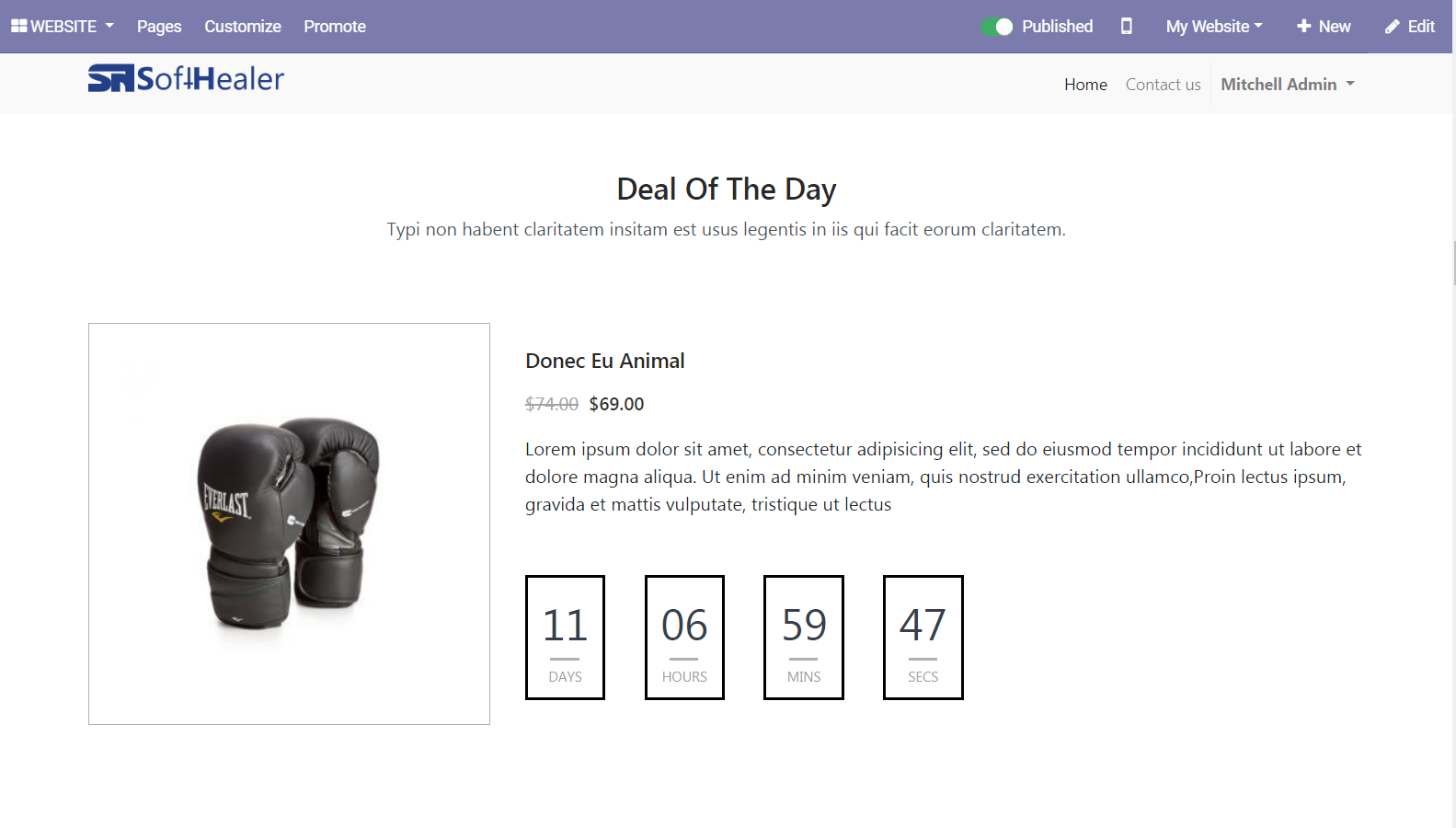Click the mobile preview phone icon
This screenshot has height=828, width=1456.
(x=1126, y=26)
